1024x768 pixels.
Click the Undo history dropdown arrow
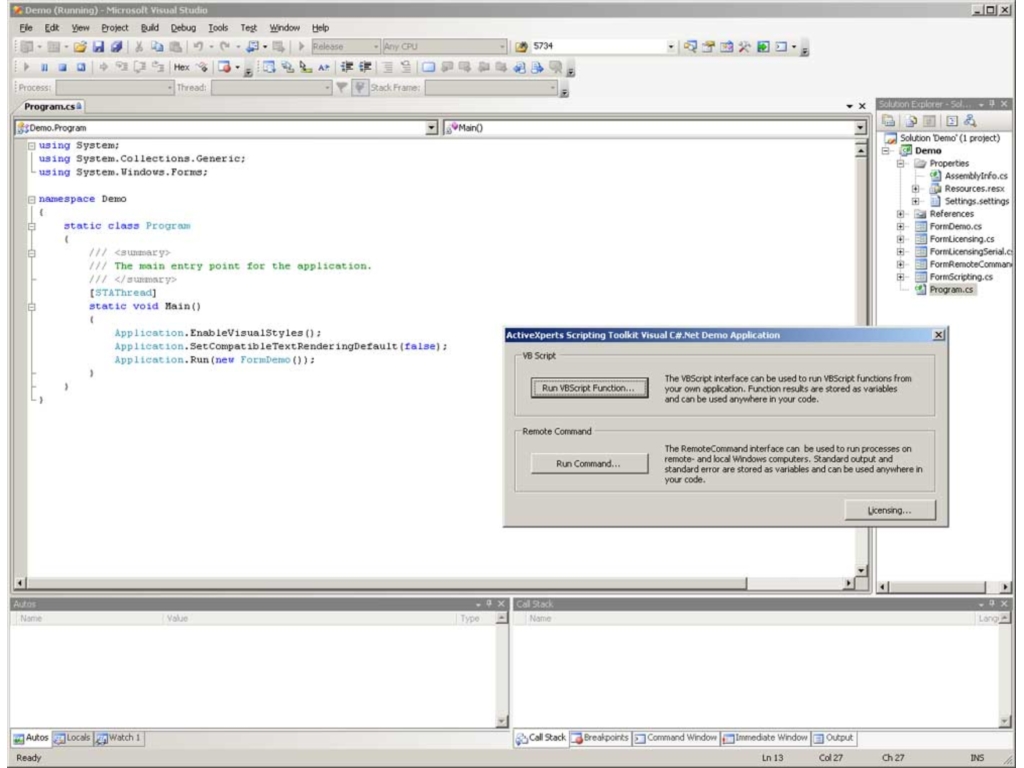[x=210, y=46]
